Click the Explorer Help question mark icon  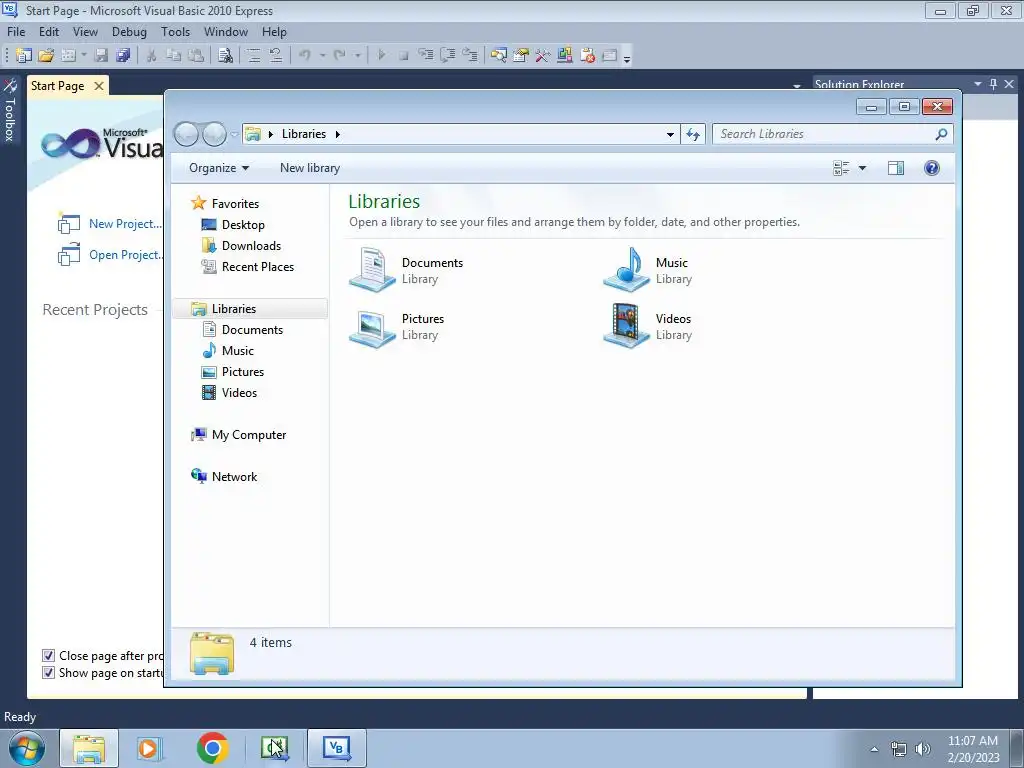932,168
